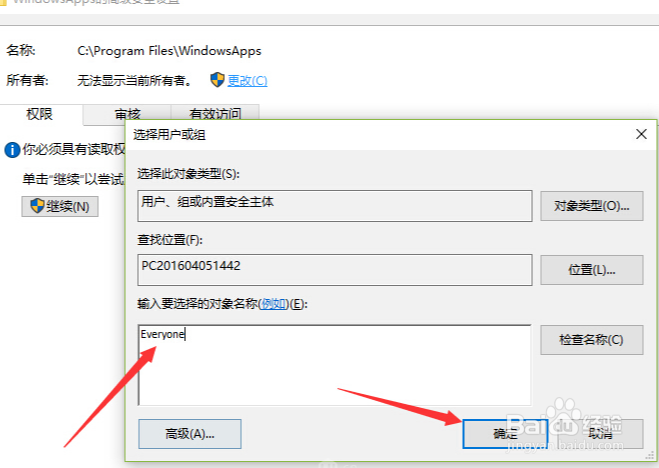The width and height of the screenshot is (659, 468).
Task: Close the 选择用户或组 dialog
Action: click(x=641, y=134)
